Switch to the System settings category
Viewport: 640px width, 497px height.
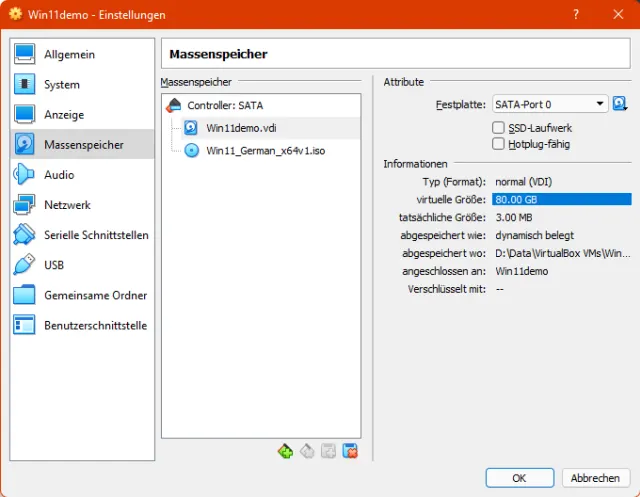click(61, 85)
